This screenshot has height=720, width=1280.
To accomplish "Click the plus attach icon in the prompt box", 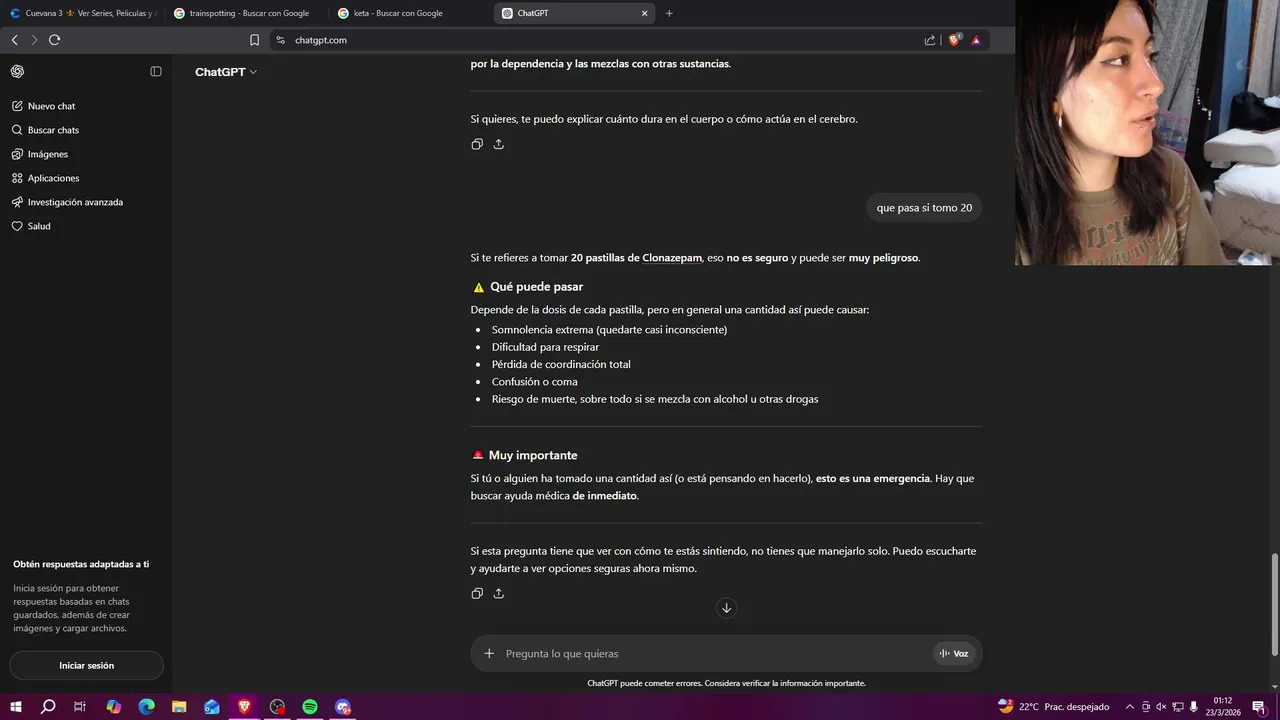I will click(x=489, y=653).
